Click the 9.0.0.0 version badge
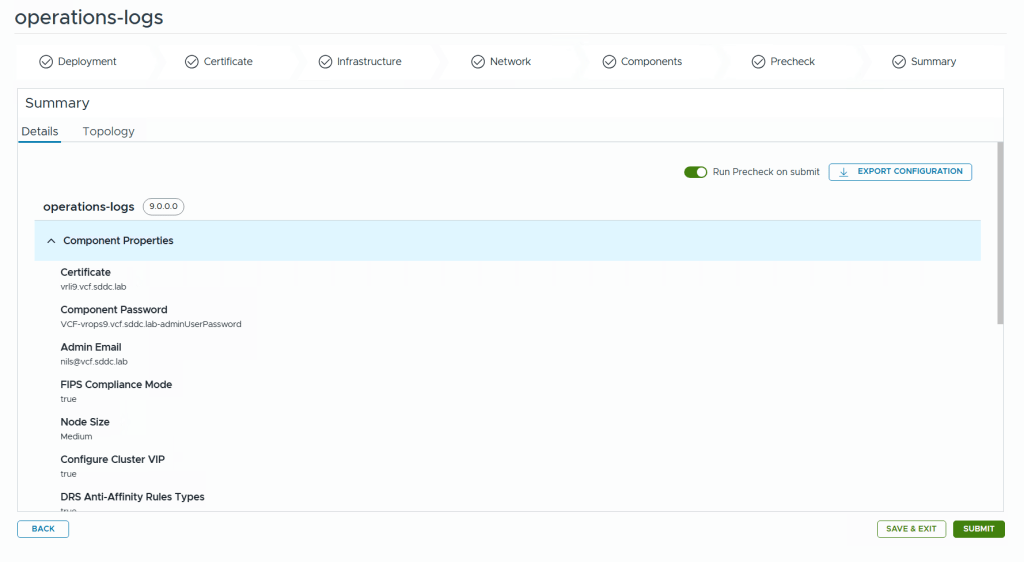The width and height of the screenshot is (1024, 562). (164, 207)
